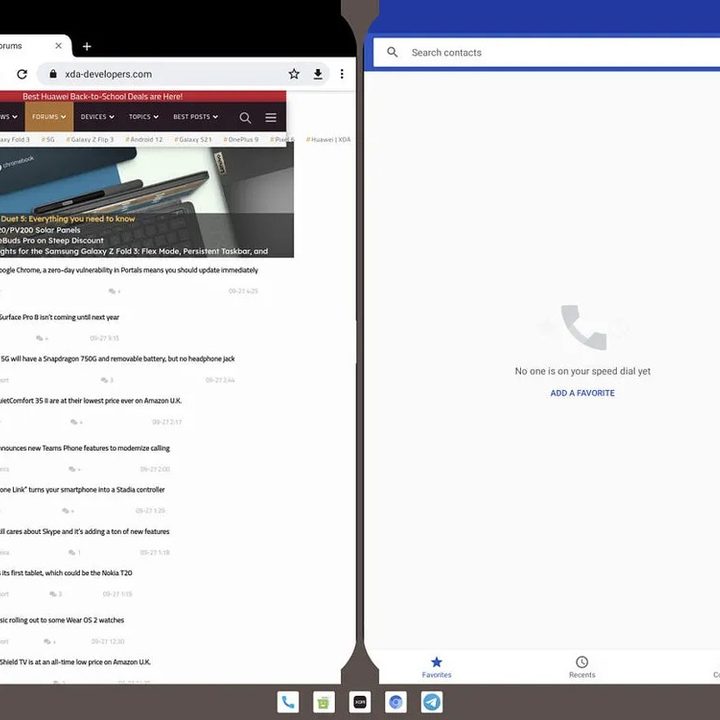
Task: Open the Galaxy Z Fold 3 Flex Mode headline
Action: pyautogui.click(x=134, y=251)
